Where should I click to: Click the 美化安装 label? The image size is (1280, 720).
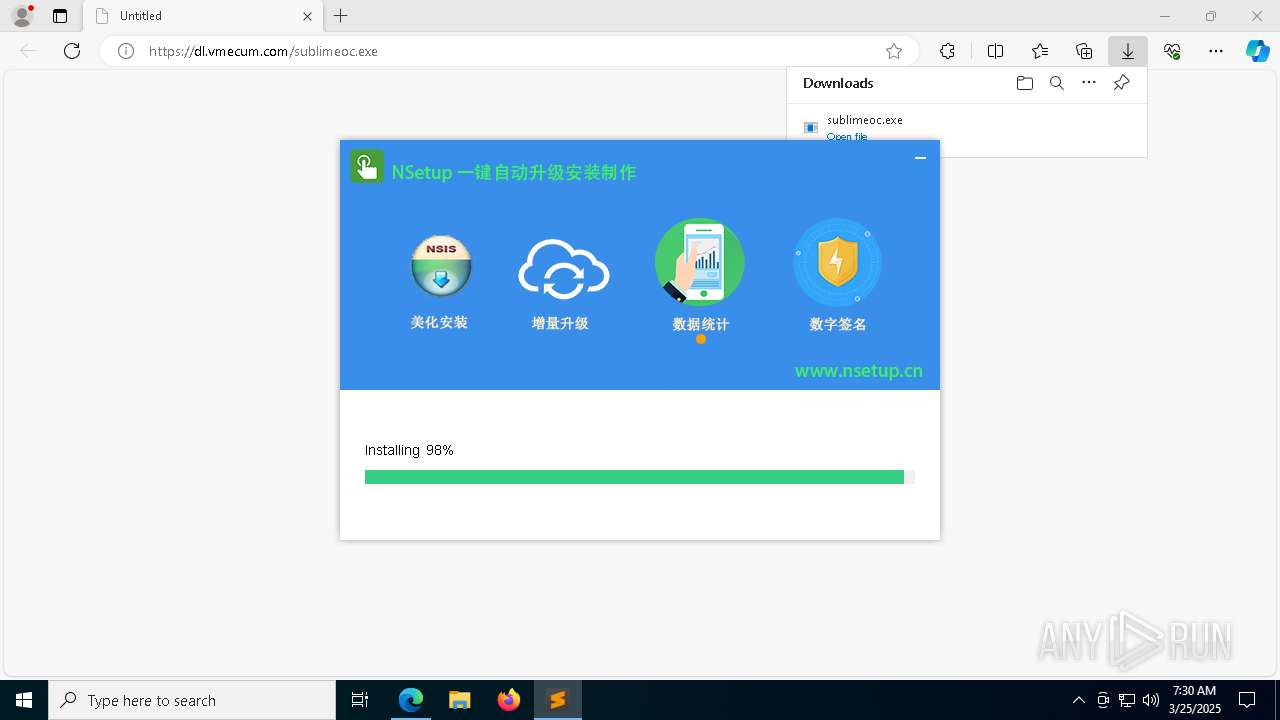click(x=439, y=322)
